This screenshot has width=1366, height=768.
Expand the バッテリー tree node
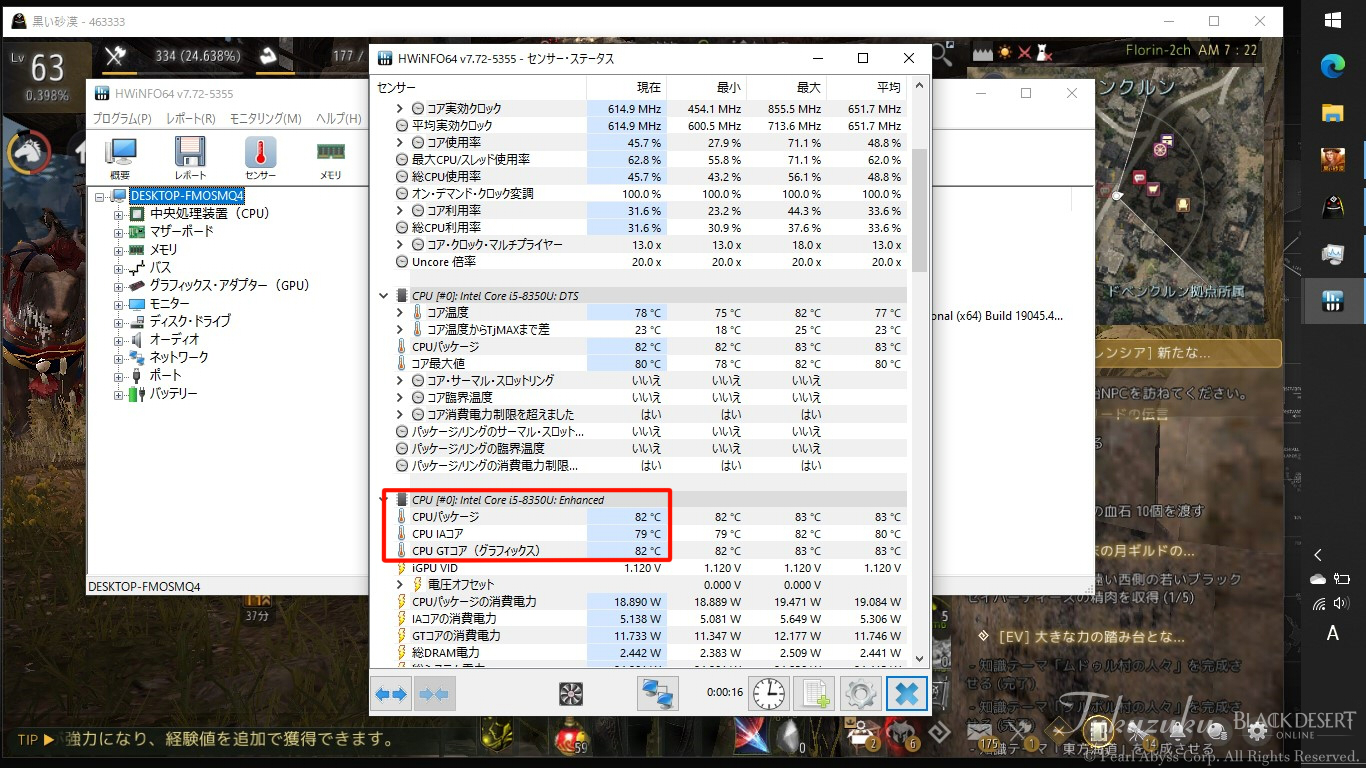tap(119, 394)
